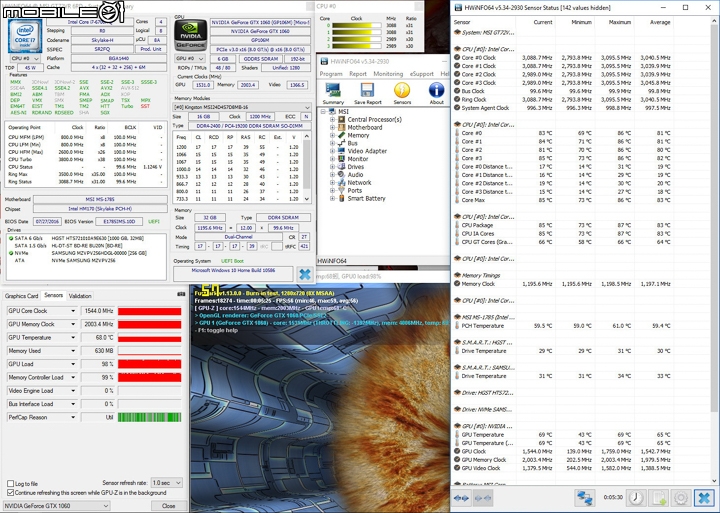The height and width of the screenshot is (513, 720).
Task: Open the NVIDIA GeForce GTX 1060 device dropdown
Action: 56,506
